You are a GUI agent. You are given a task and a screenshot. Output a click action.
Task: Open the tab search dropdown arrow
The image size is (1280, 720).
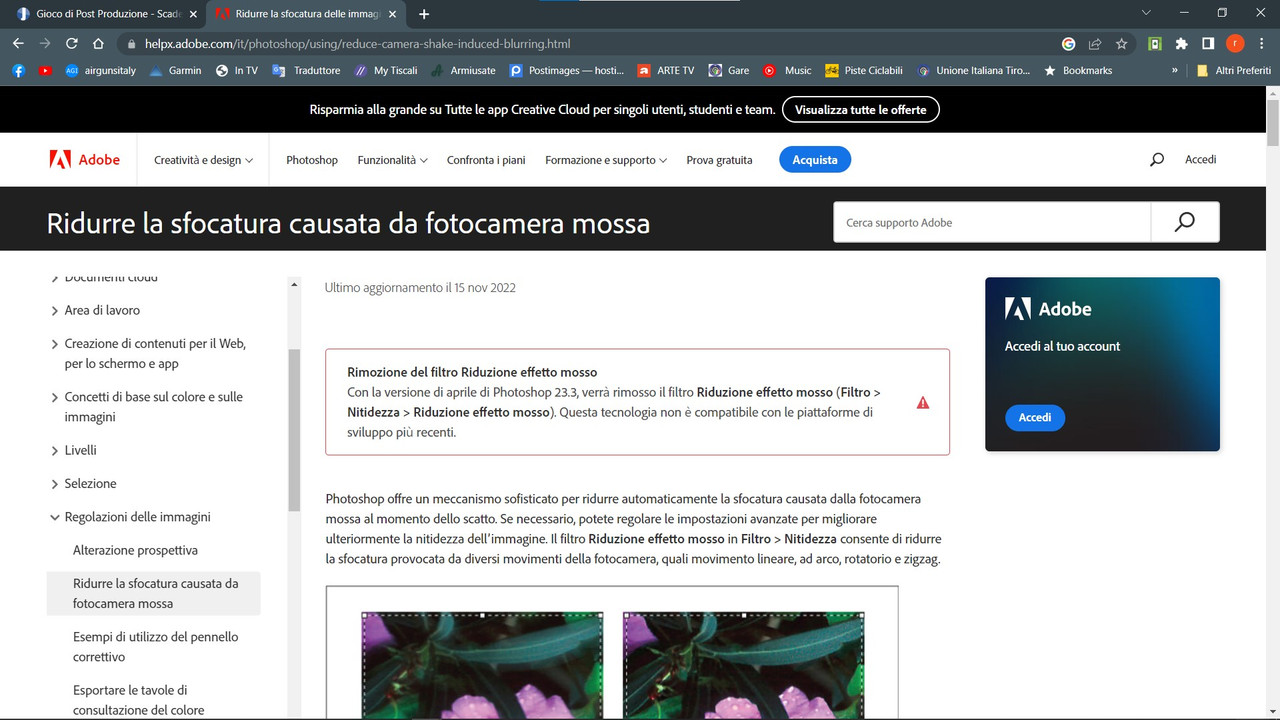click(x=1146, y=13)
